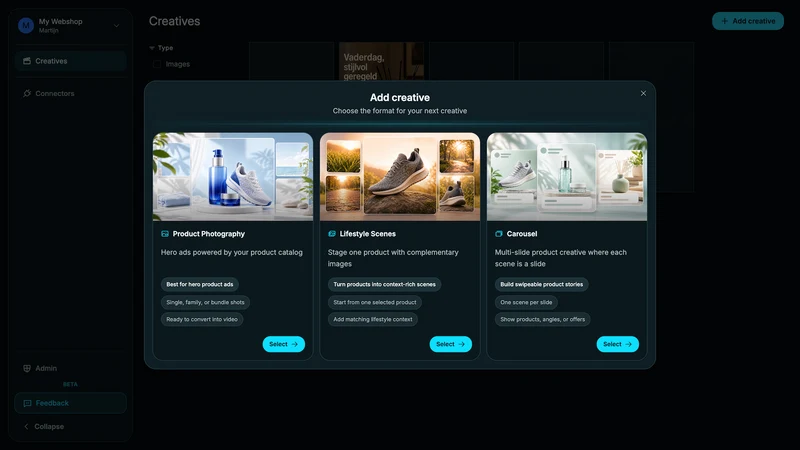Click the Lifestyle Scenes card title
This screenshot has height=450, width=800.
pos(367,234)
